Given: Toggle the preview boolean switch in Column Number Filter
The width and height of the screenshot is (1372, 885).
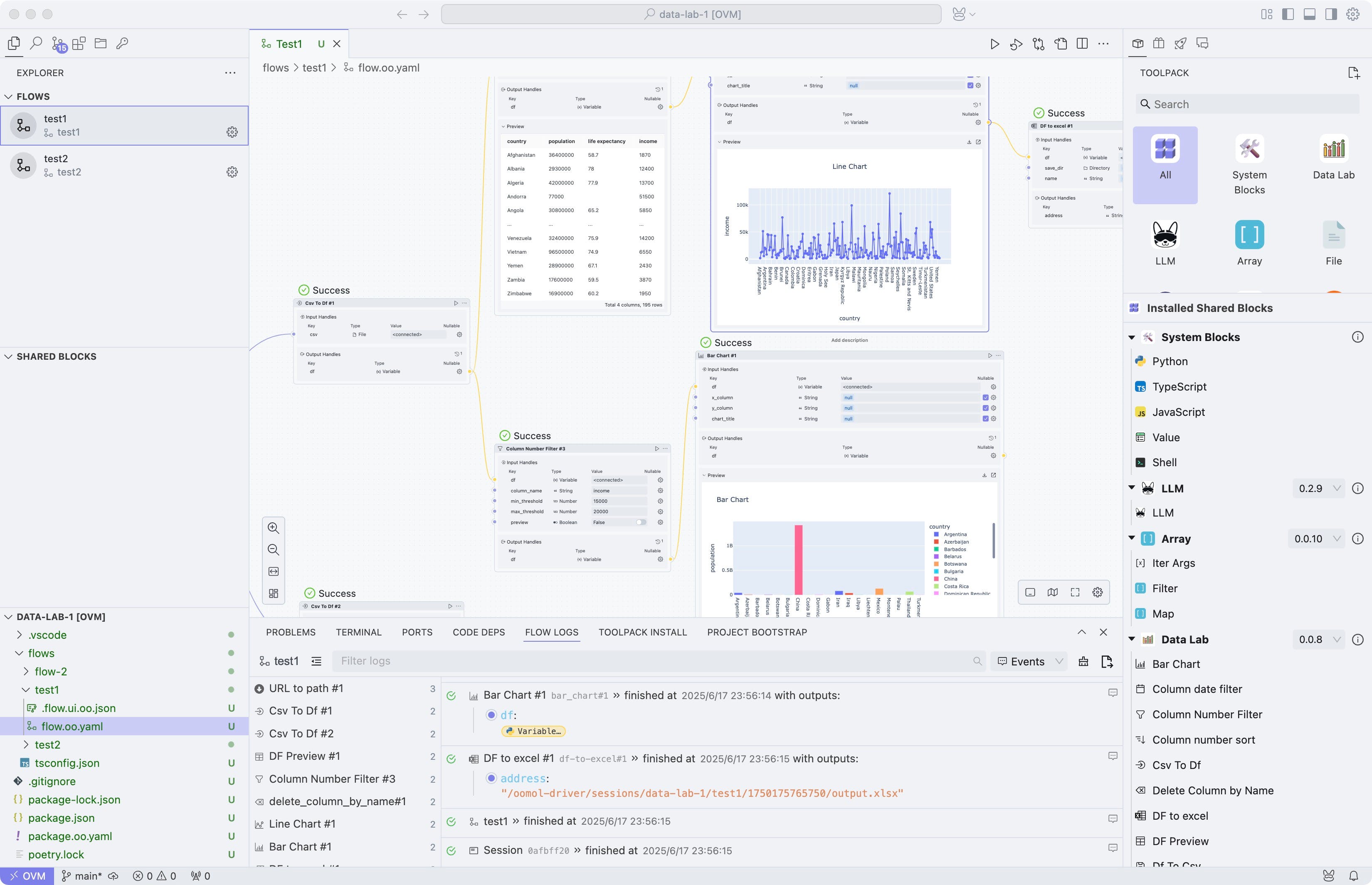Looking at the screenshot, I should tap(641, 522).
